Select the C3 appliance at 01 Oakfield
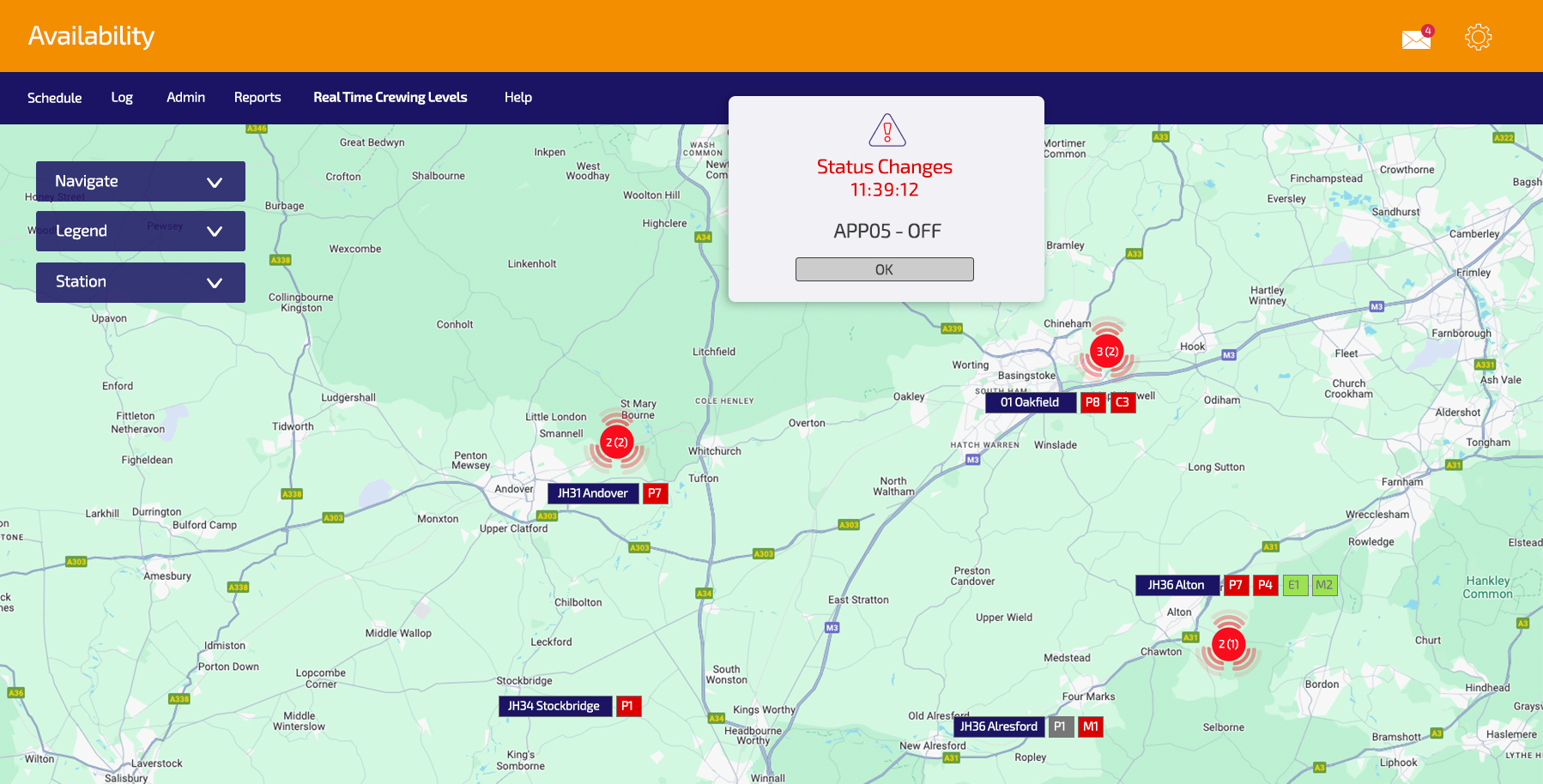This screenshot has width=1543, height=784. [x=1122, y=402]
